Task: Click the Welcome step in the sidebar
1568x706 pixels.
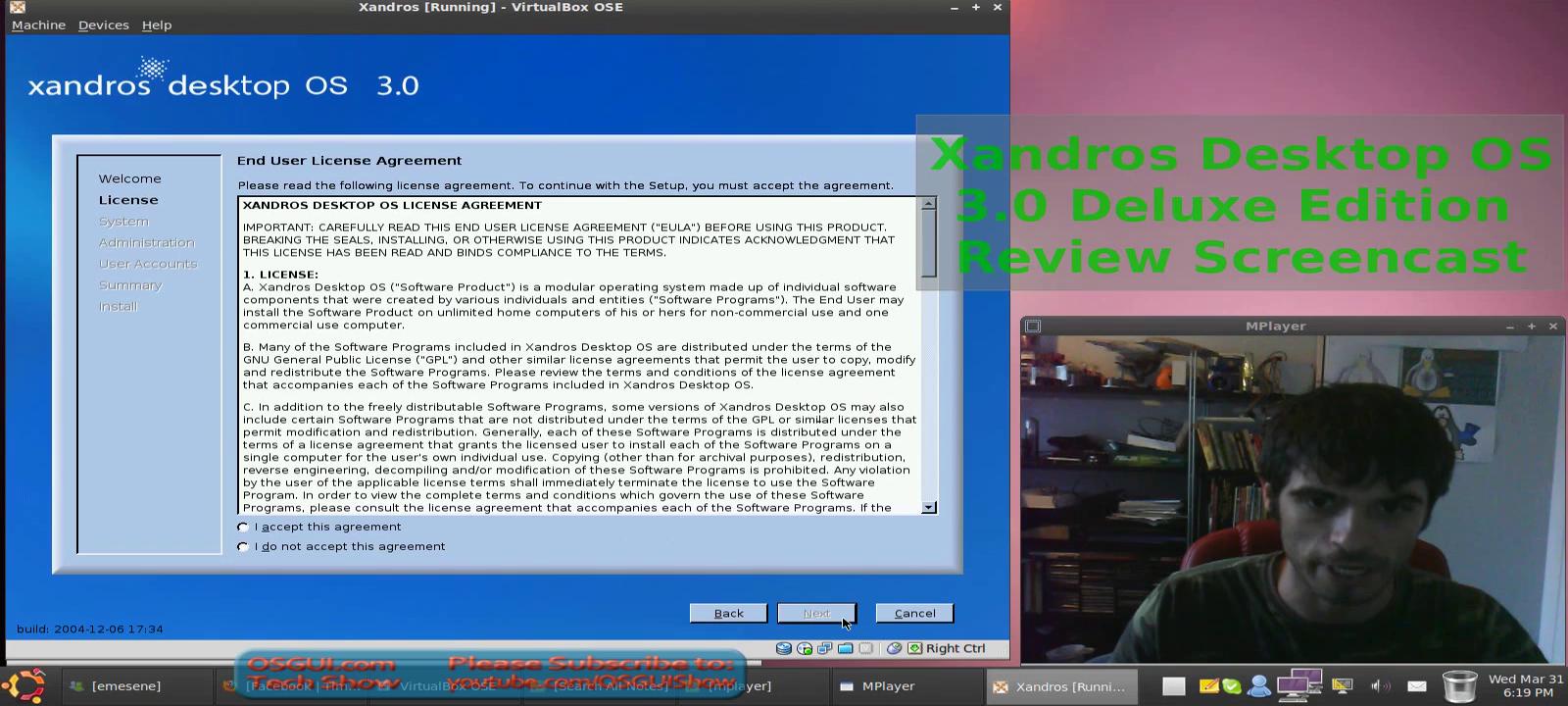Action: (129, 178)
